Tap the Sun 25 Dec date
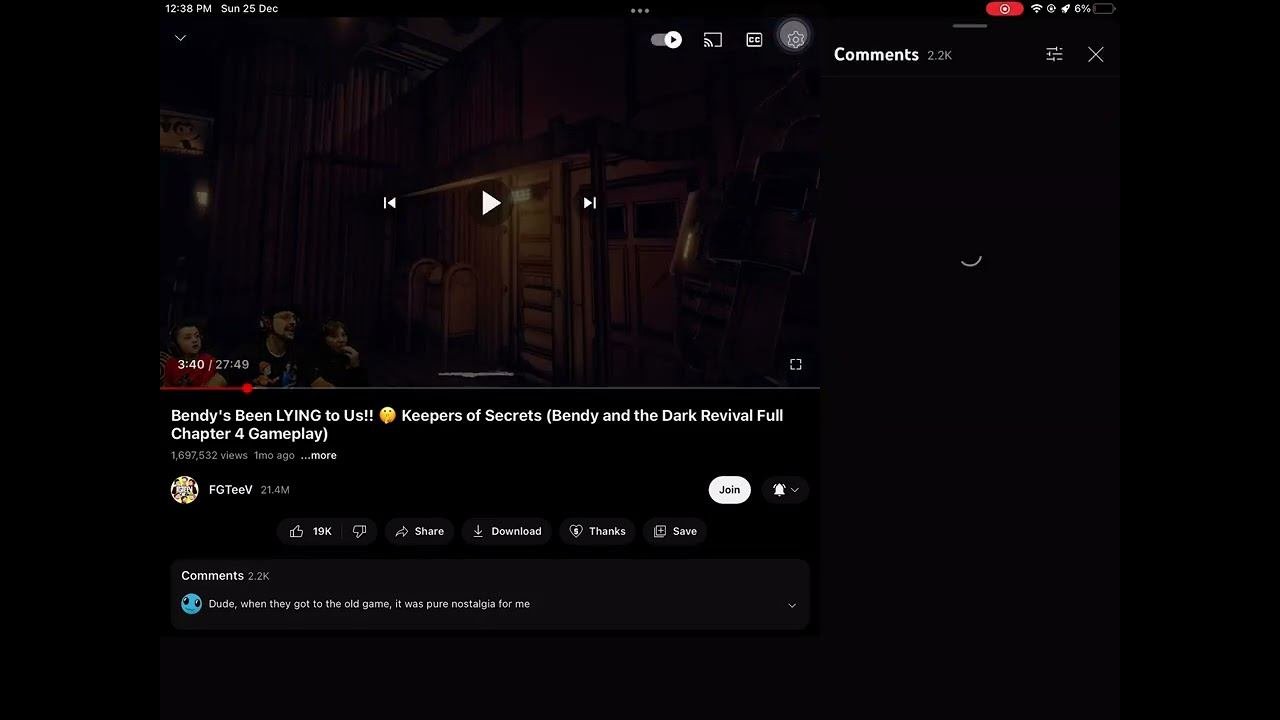 [249, 9]
